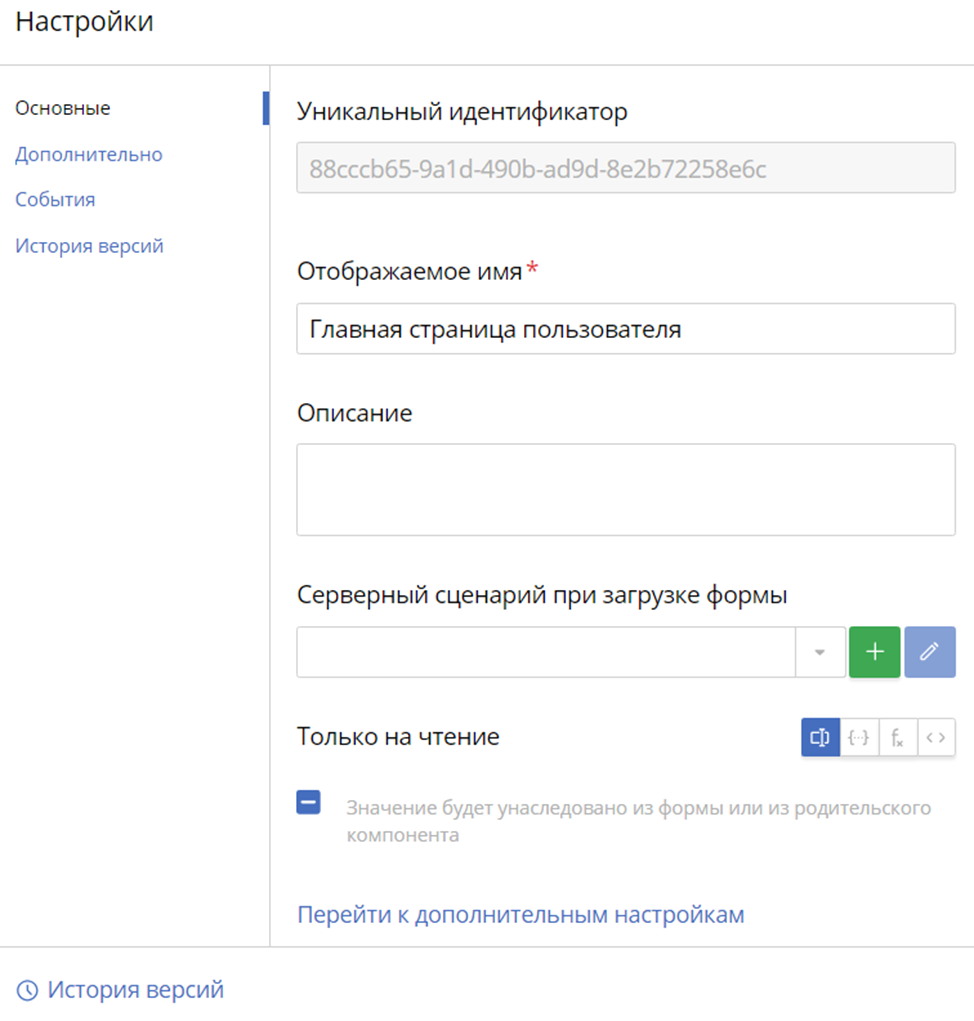Select the angle-brackets code mode icon
Viewport: 974px width, 1021px height.
coord(936,737)
